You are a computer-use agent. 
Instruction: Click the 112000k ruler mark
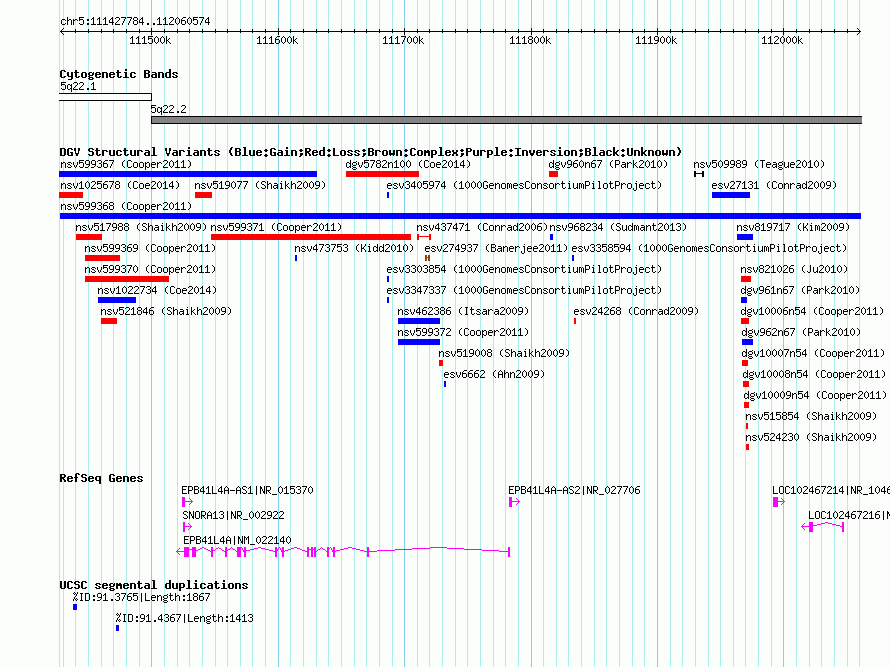(782, 40)
